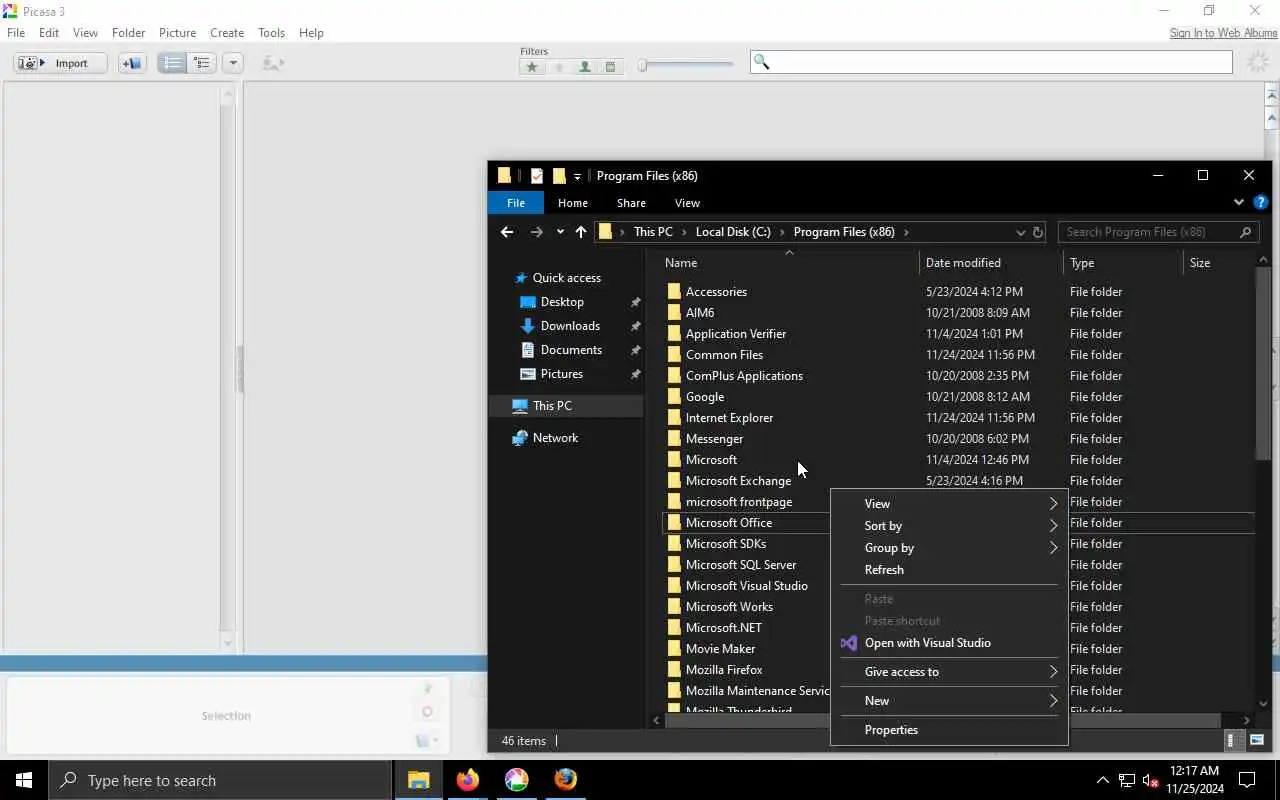Switch to large icons view in the status bar
1280x800 pixels.
(1257, 741)
